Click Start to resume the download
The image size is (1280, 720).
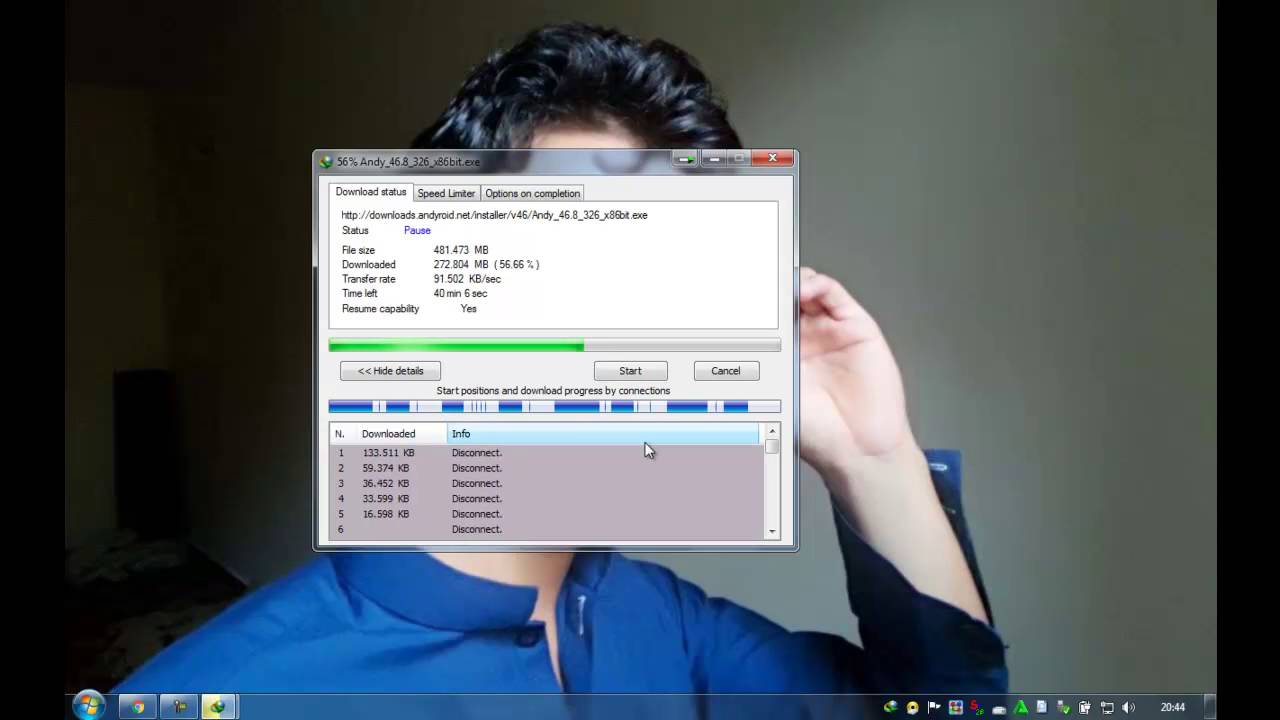[630, 371]
